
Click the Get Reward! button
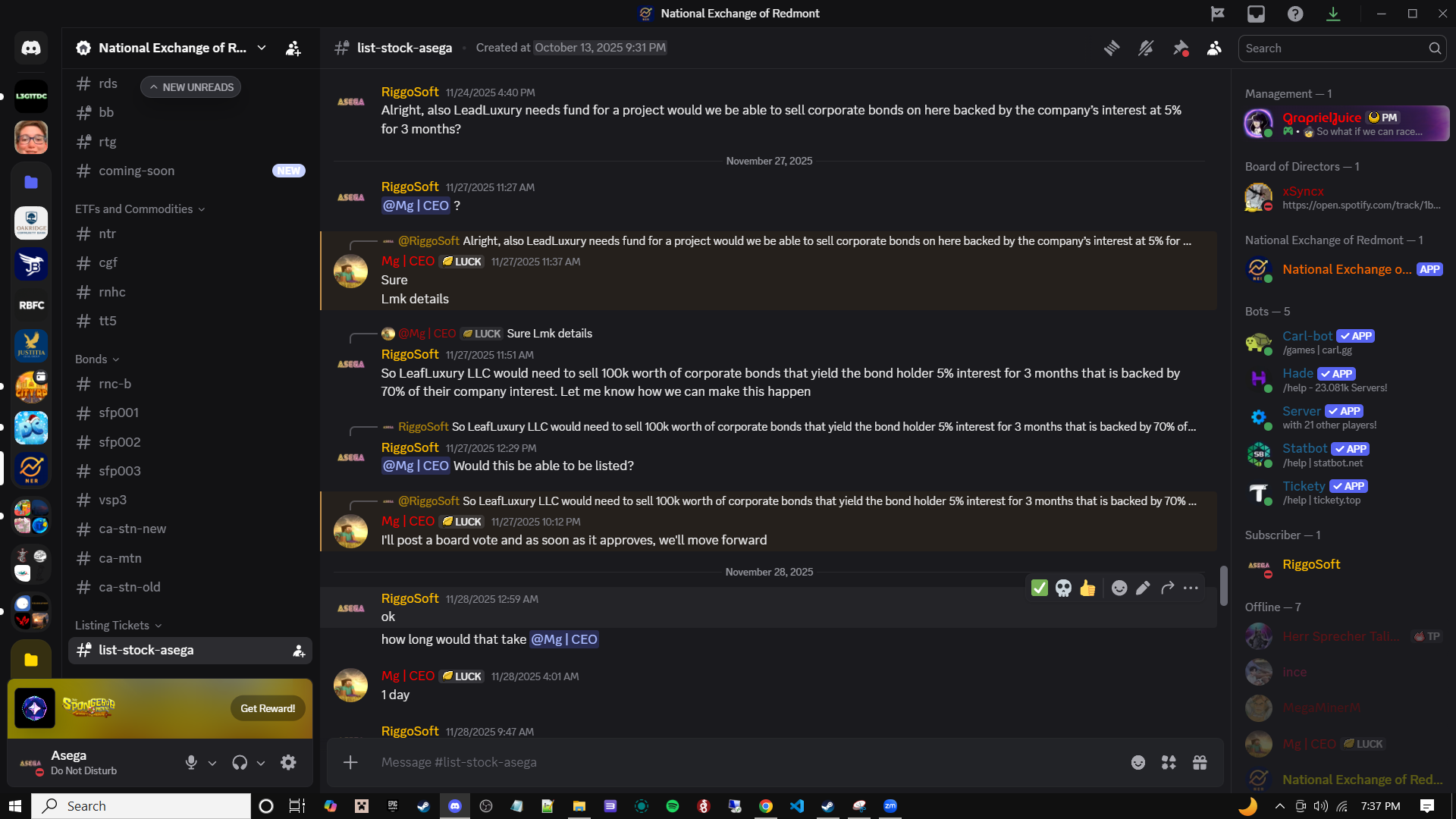point(267,708)
